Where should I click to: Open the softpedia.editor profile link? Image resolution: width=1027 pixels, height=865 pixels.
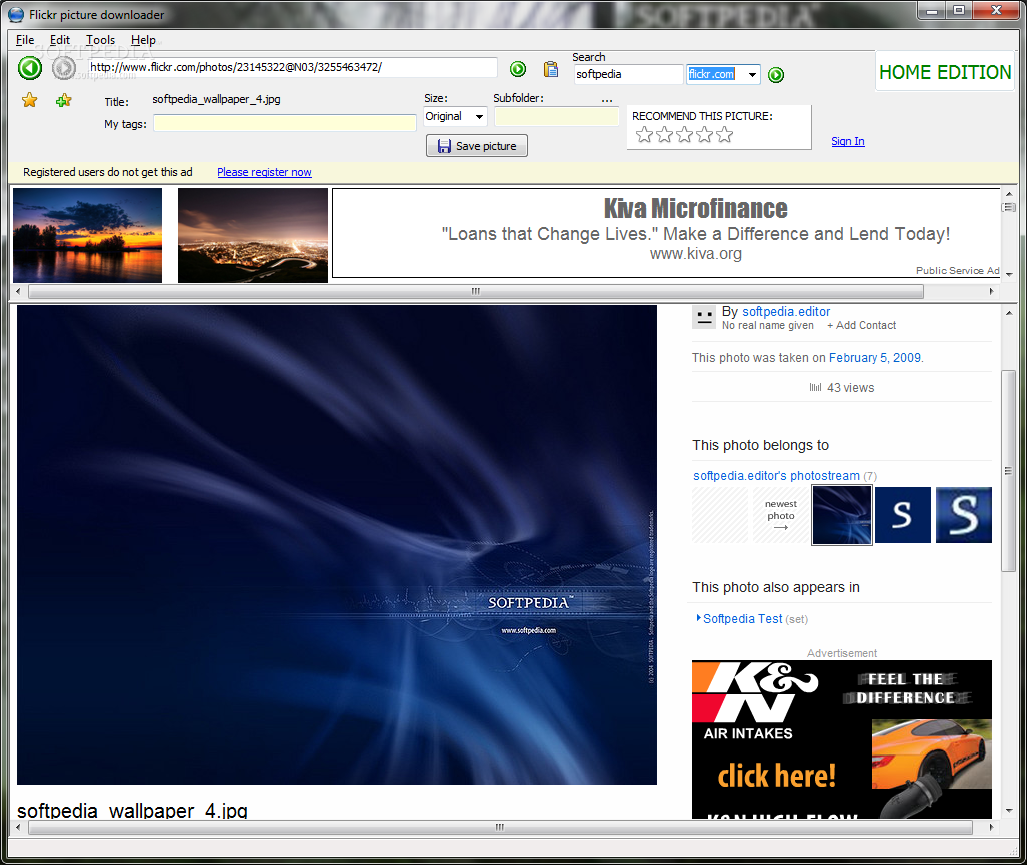tap(786, 312)
